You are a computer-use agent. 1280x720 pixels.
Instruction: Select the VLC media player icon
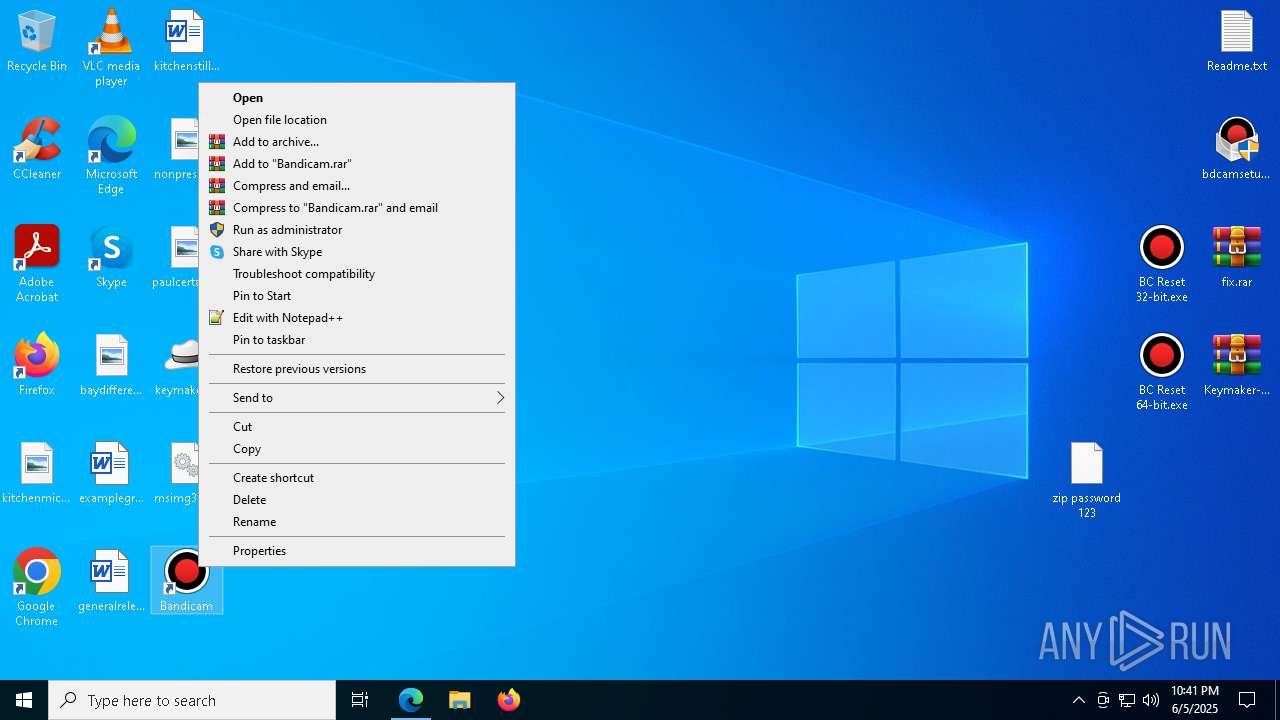[x=111, y=48]
